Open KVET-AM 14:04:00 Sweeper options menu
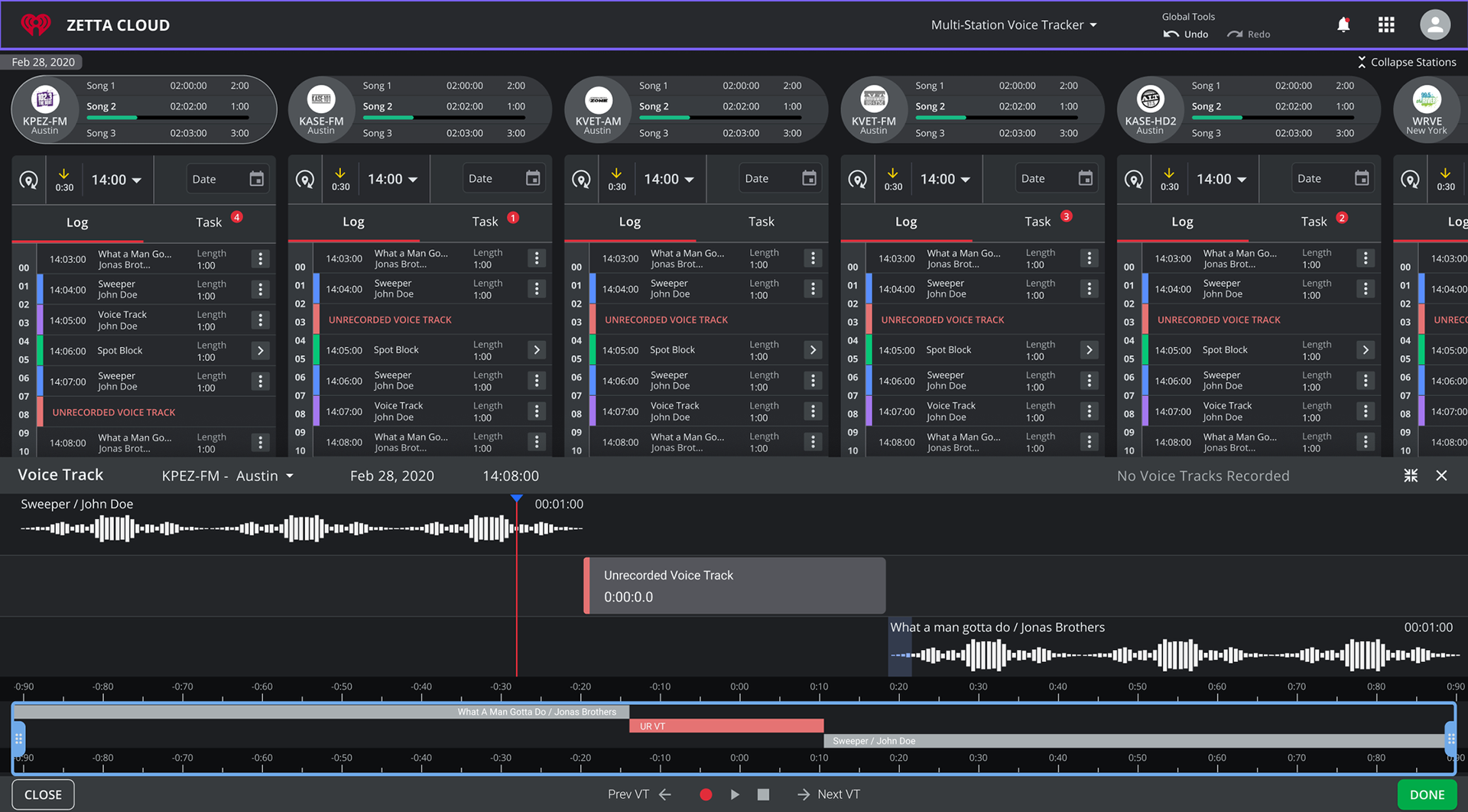This screenshot has width=1468, height=812. click(813, 289)
